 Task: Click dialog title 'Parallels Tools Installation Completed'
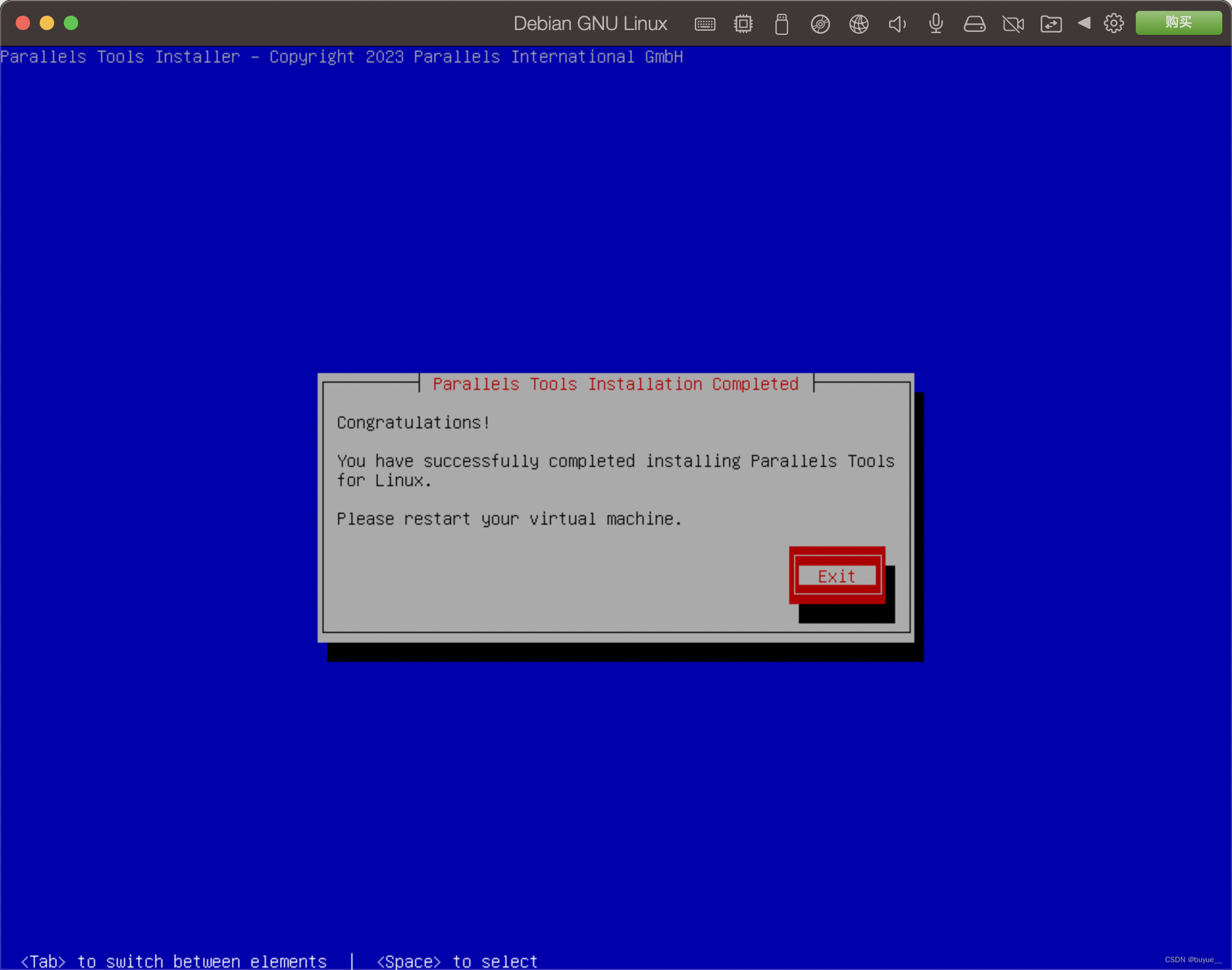pos(616,384)
